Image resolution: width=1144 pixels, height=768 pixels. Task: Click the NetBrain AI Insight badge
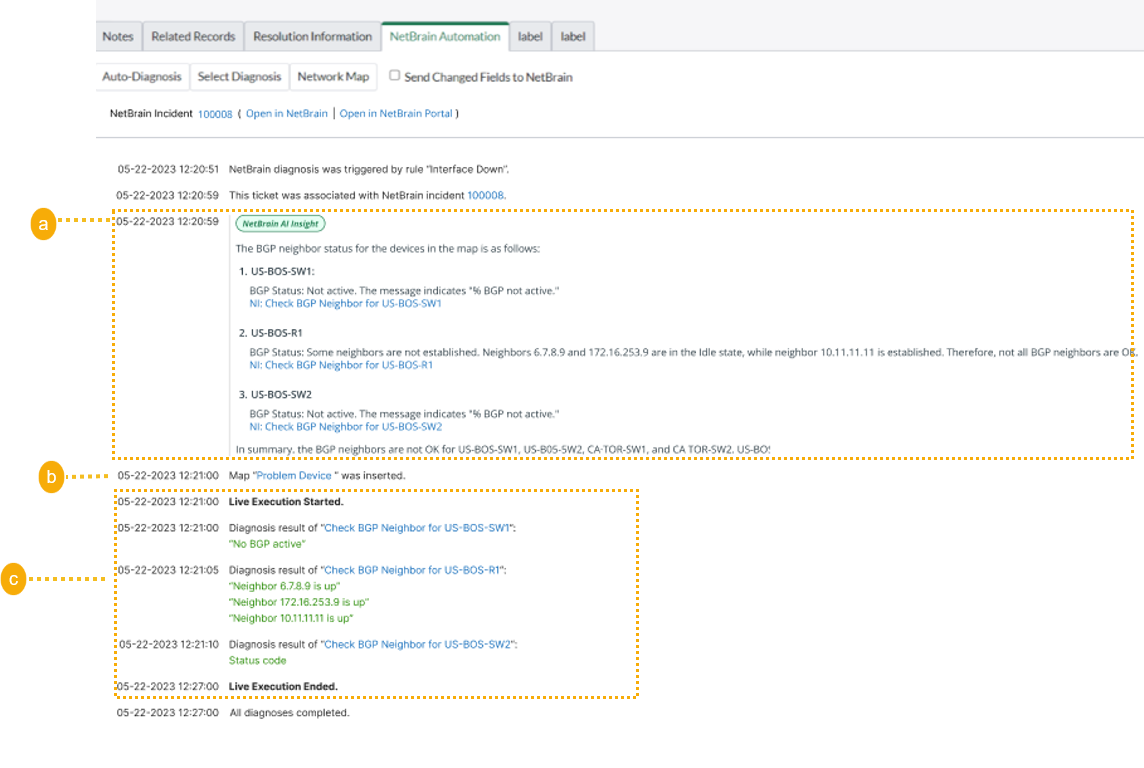pyautogui.click(x=280, y=224)
